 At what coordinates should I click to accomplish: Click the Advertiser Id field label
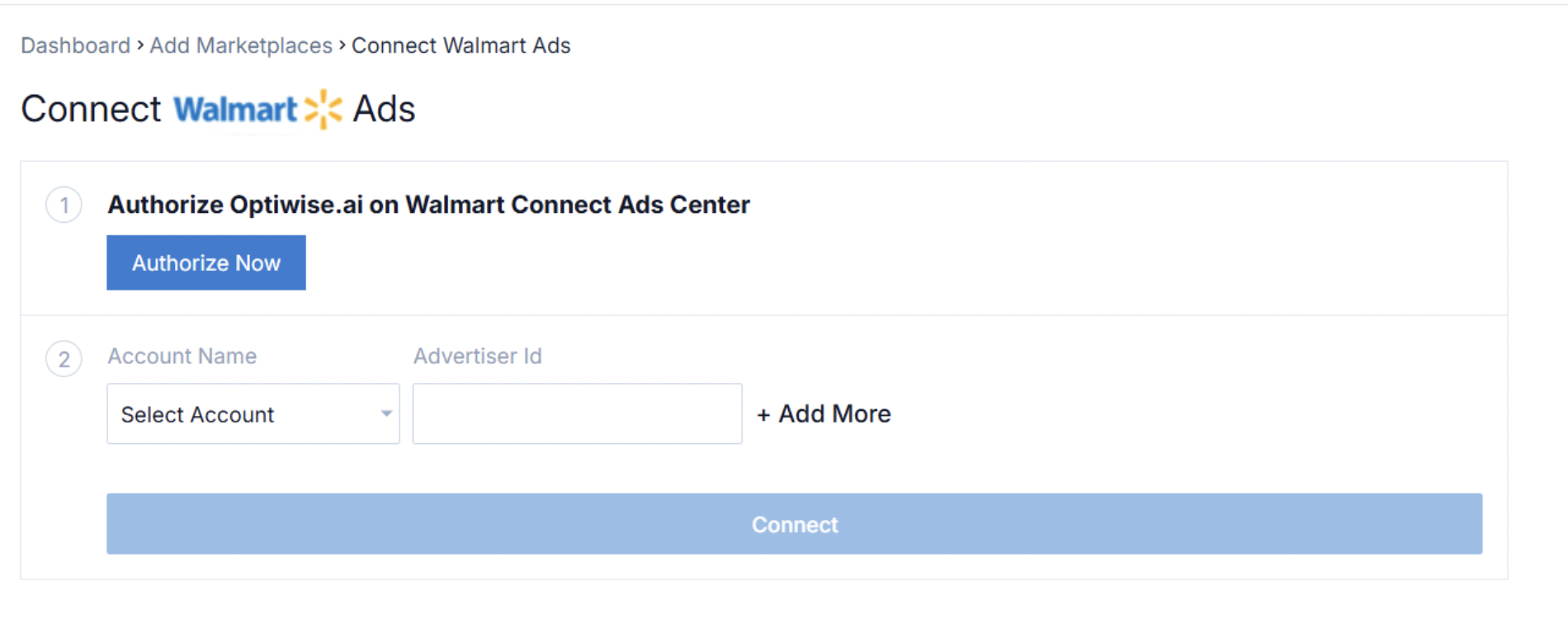click(478, 356)
